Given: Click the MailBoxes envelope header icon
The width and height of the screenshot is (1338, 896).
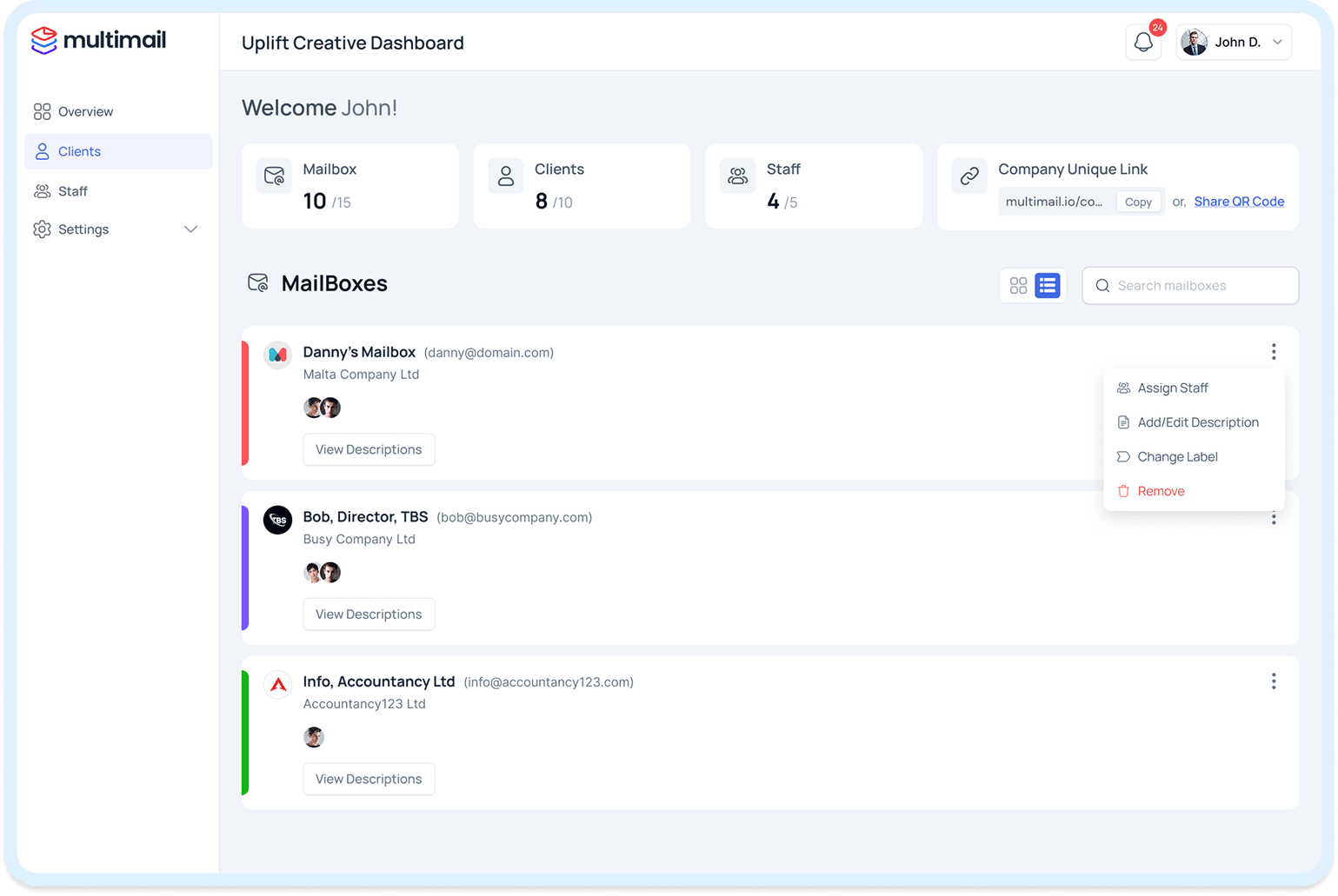Looking at the screenshot, I should pos(258,282).
